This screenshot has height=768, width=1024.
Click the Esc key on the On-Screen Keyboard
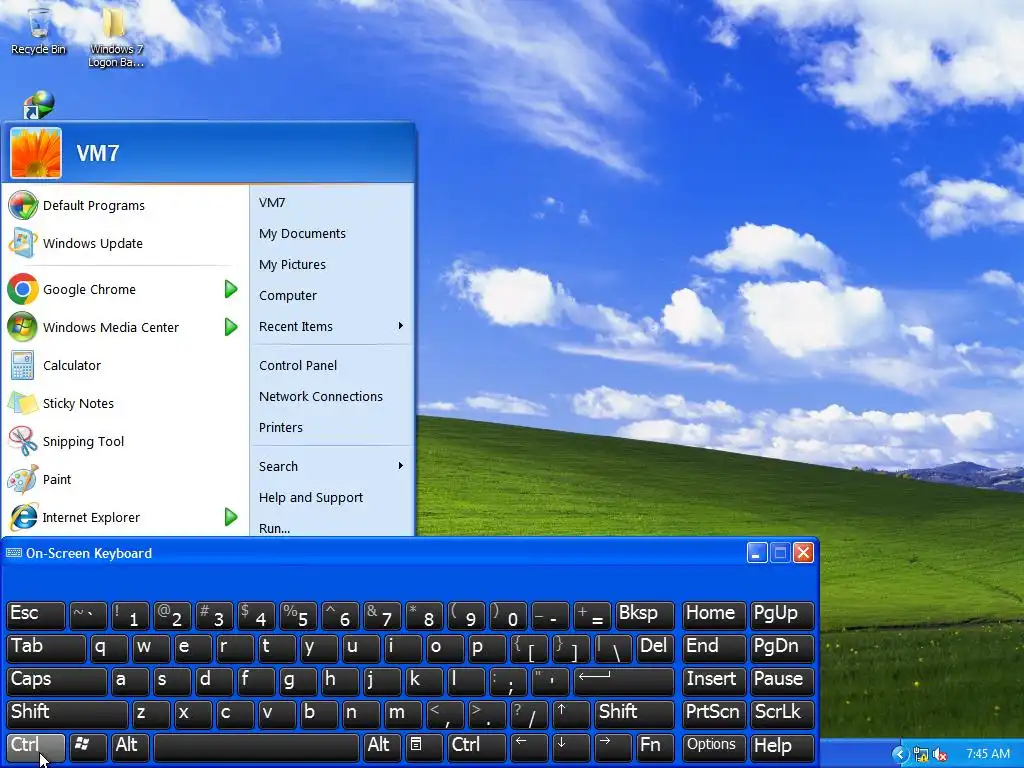36,615
